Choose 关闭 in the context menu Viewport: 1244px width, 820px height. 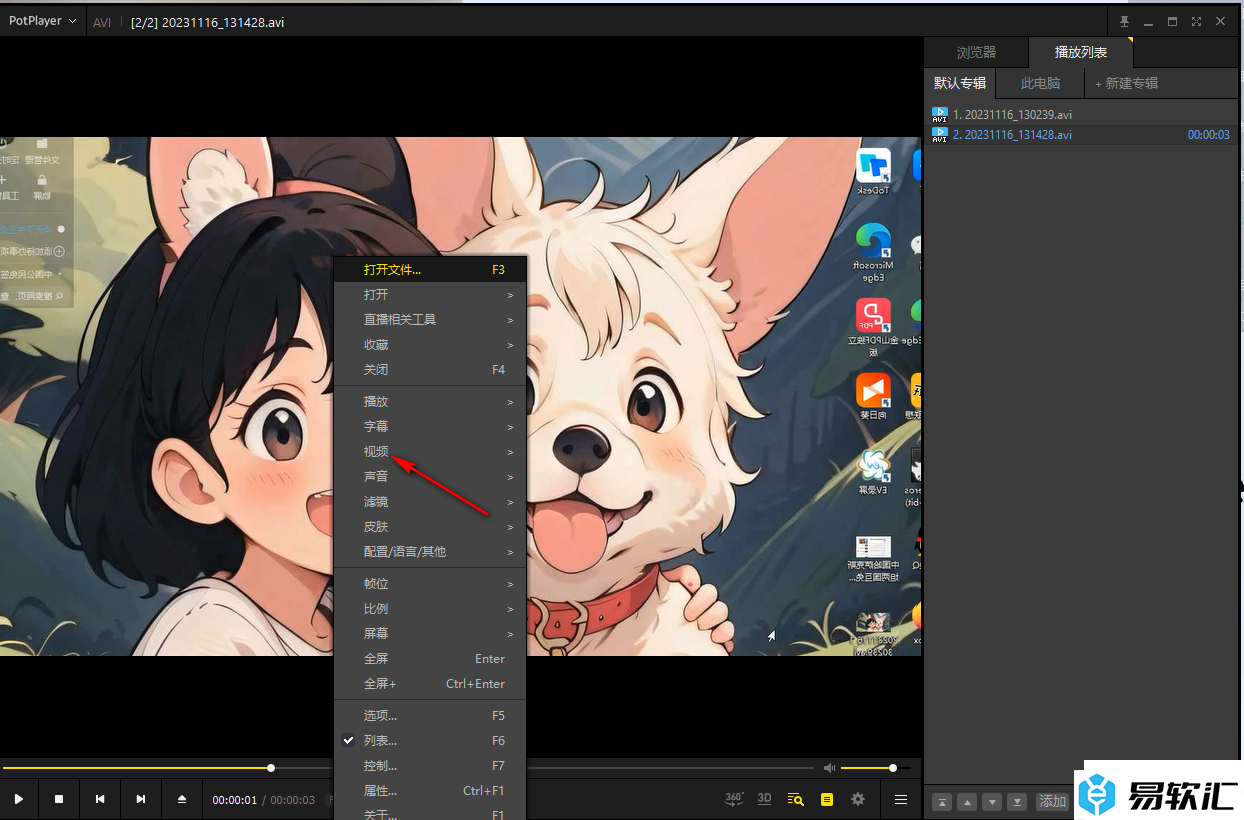[x=429, y=369]
